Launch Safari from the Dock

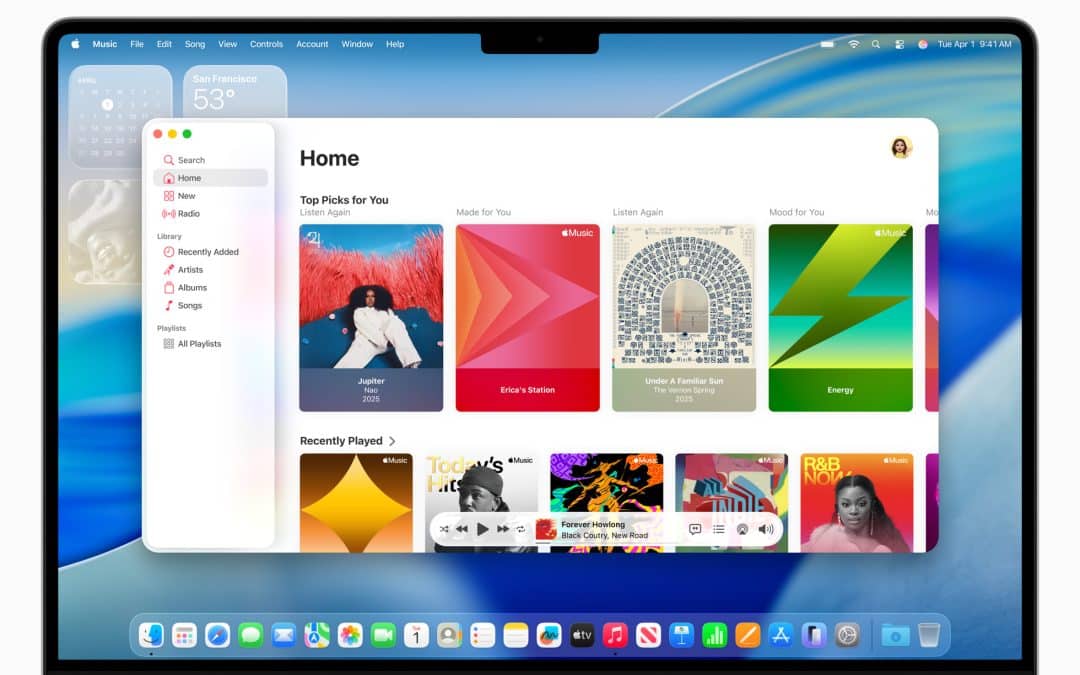pos(217,634)
